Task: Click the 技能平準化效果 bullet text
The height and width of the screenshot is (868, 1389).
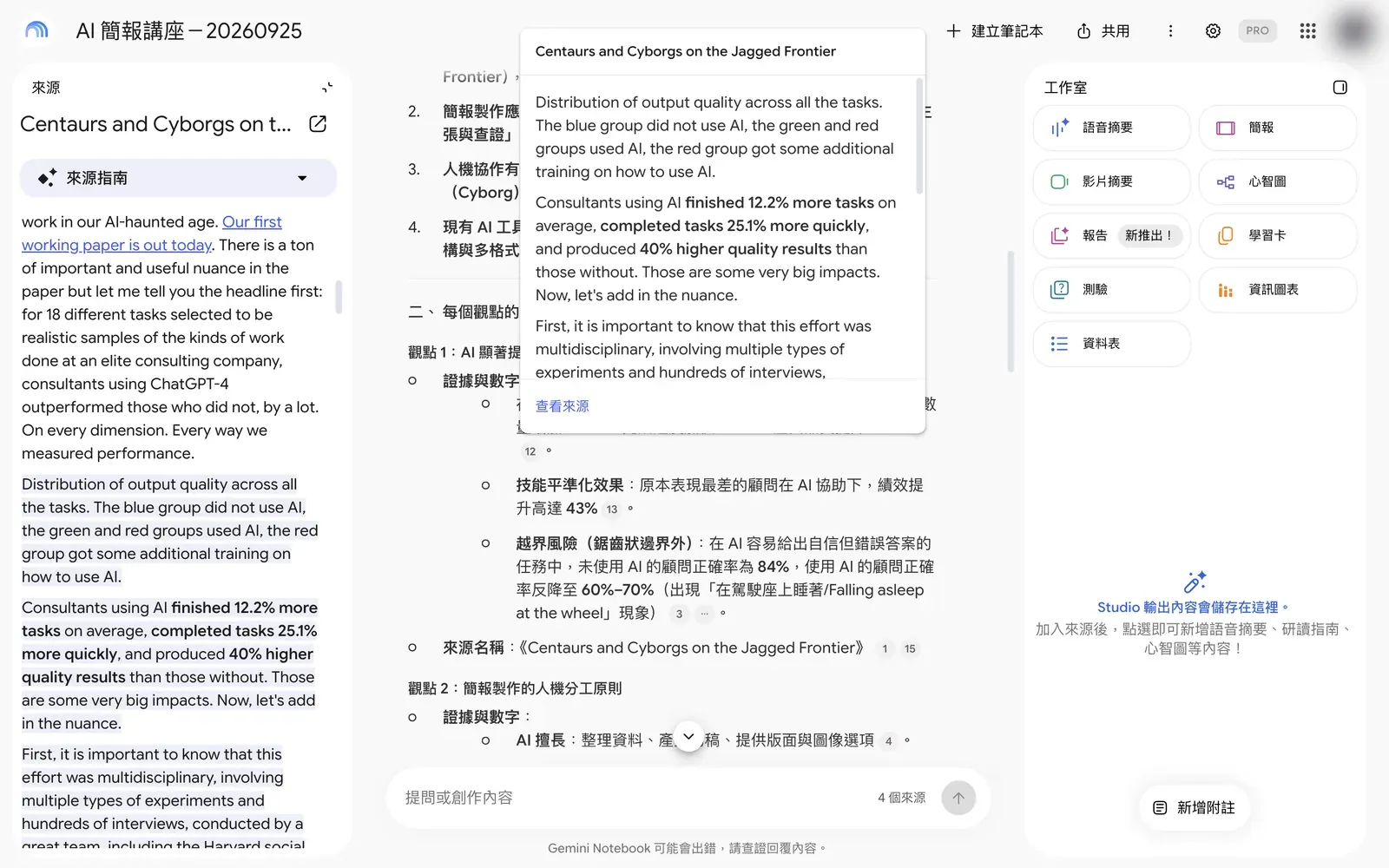Action: point(569,485)
